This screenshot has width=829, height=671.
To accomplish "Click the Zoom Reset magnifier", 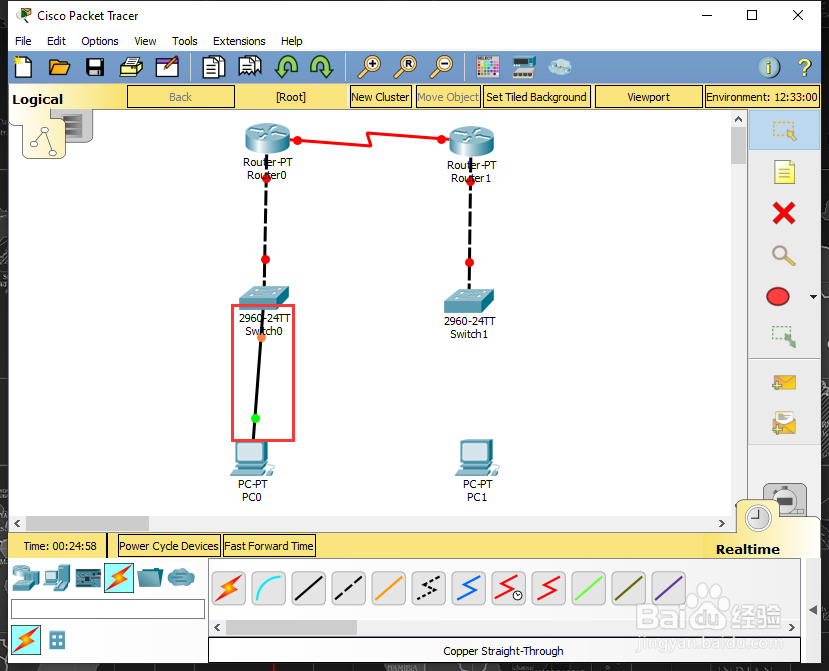I will click(x=405, y=67).
